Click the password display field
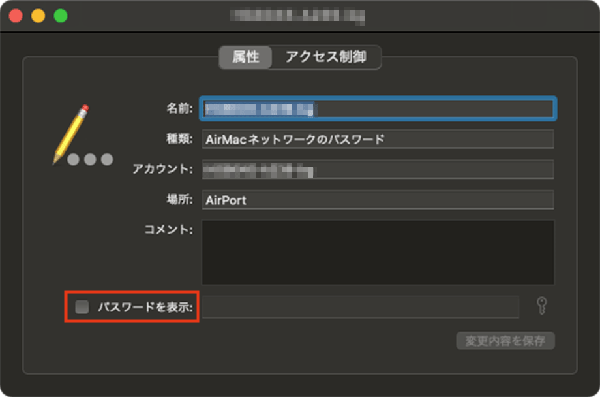600x397 pixels. pos(360,307)
